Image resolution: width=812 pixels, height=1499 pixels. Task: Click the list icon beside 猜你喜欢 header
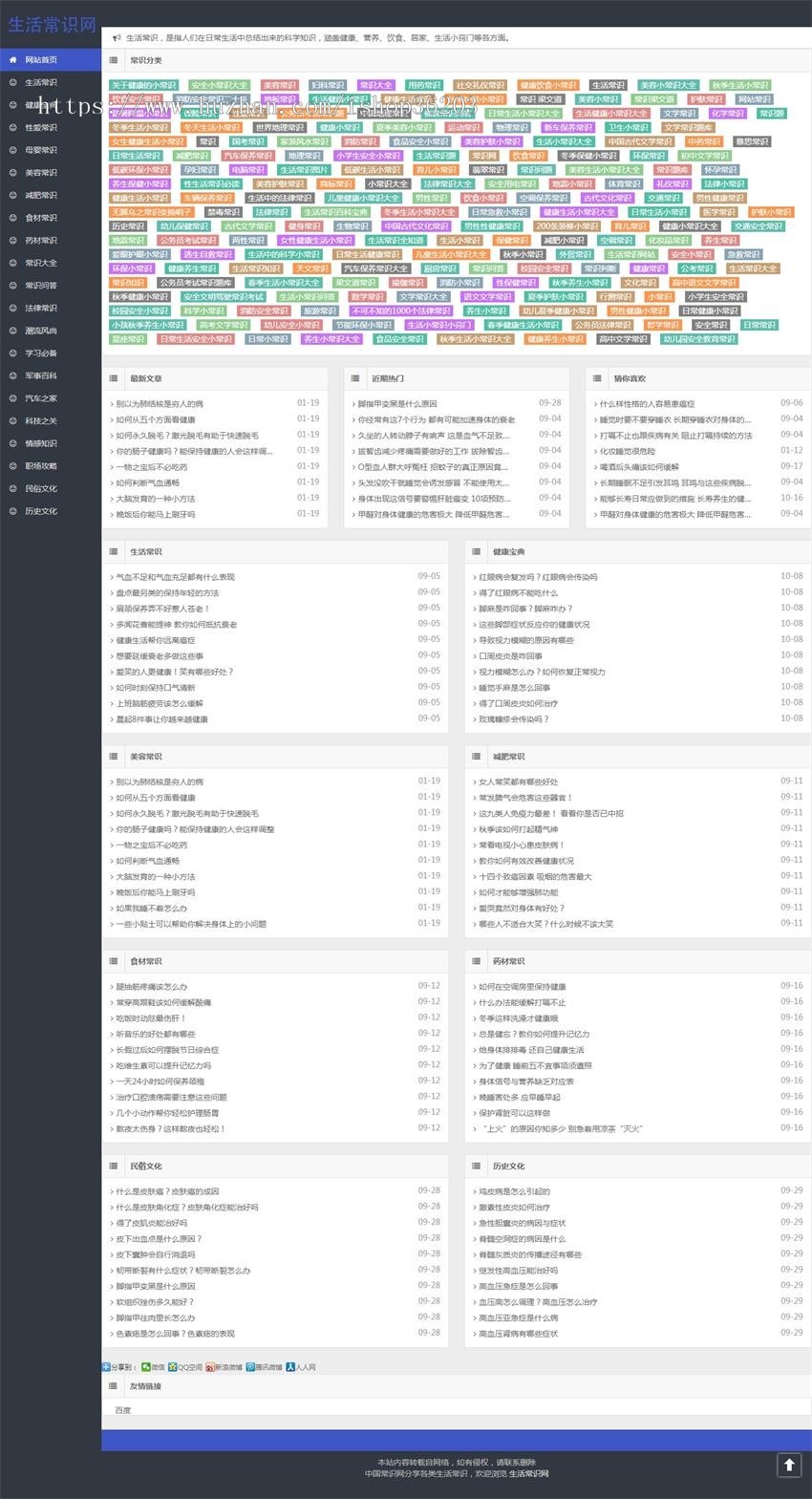597,378
